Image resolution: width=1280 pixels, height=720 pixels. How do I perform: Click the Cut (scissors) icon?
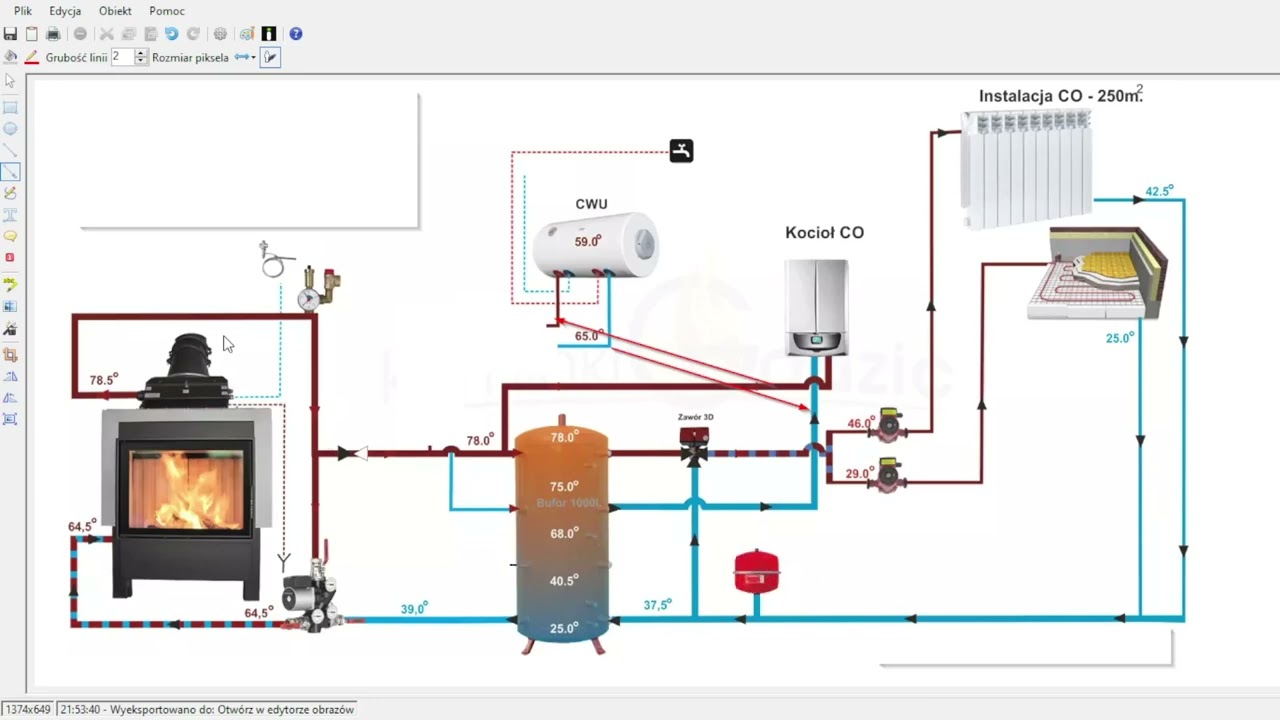[107, 34]
